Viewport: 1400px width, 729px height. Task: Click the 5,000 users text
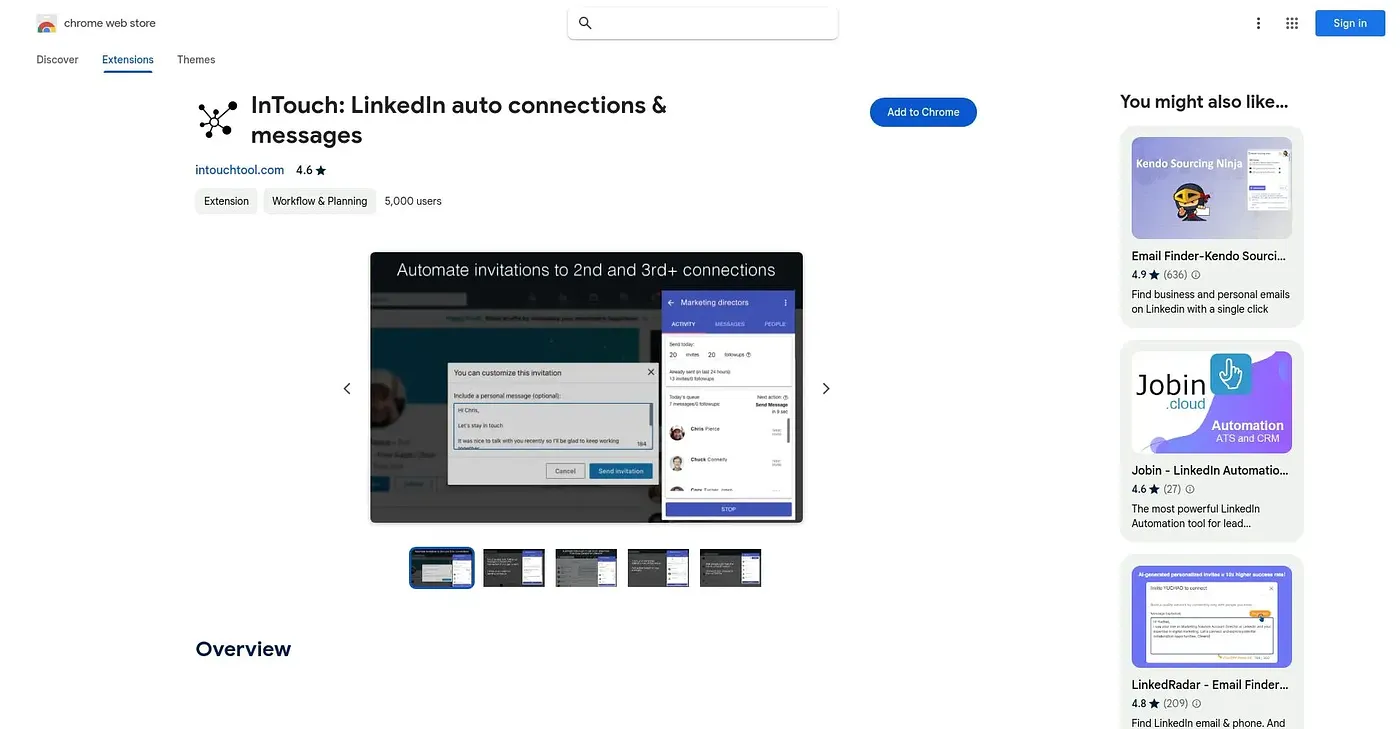[413, 201]
